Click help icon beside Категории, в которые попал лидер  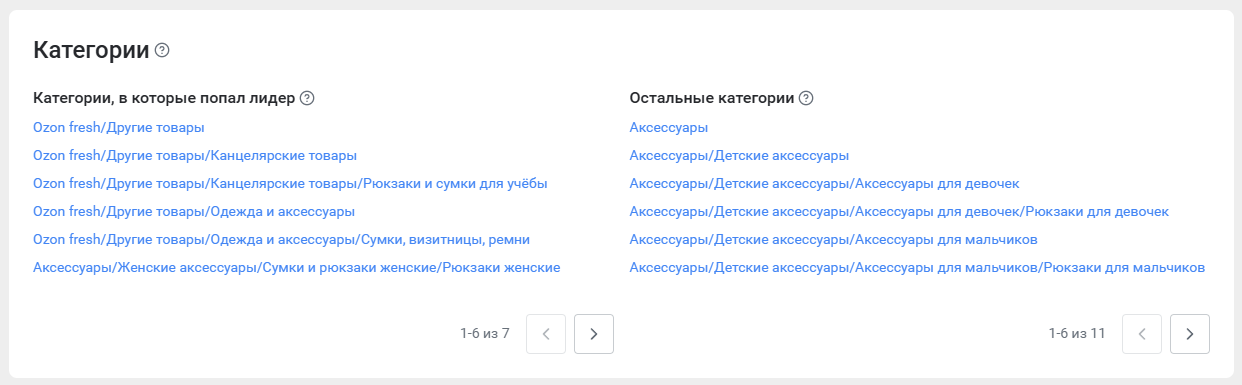307,98
